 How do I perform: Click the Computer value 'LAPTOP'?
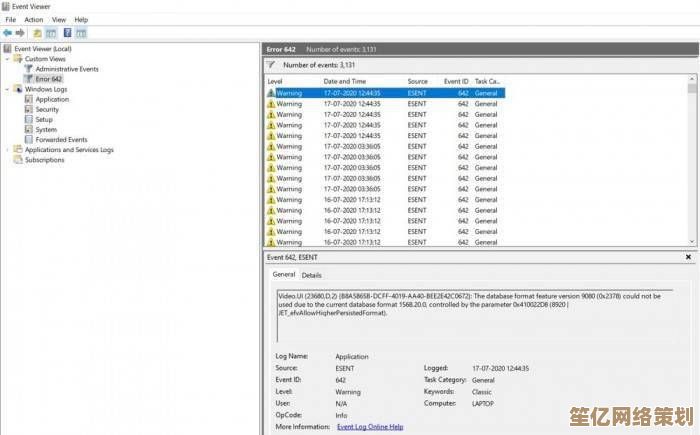click(x=483, y=403)
